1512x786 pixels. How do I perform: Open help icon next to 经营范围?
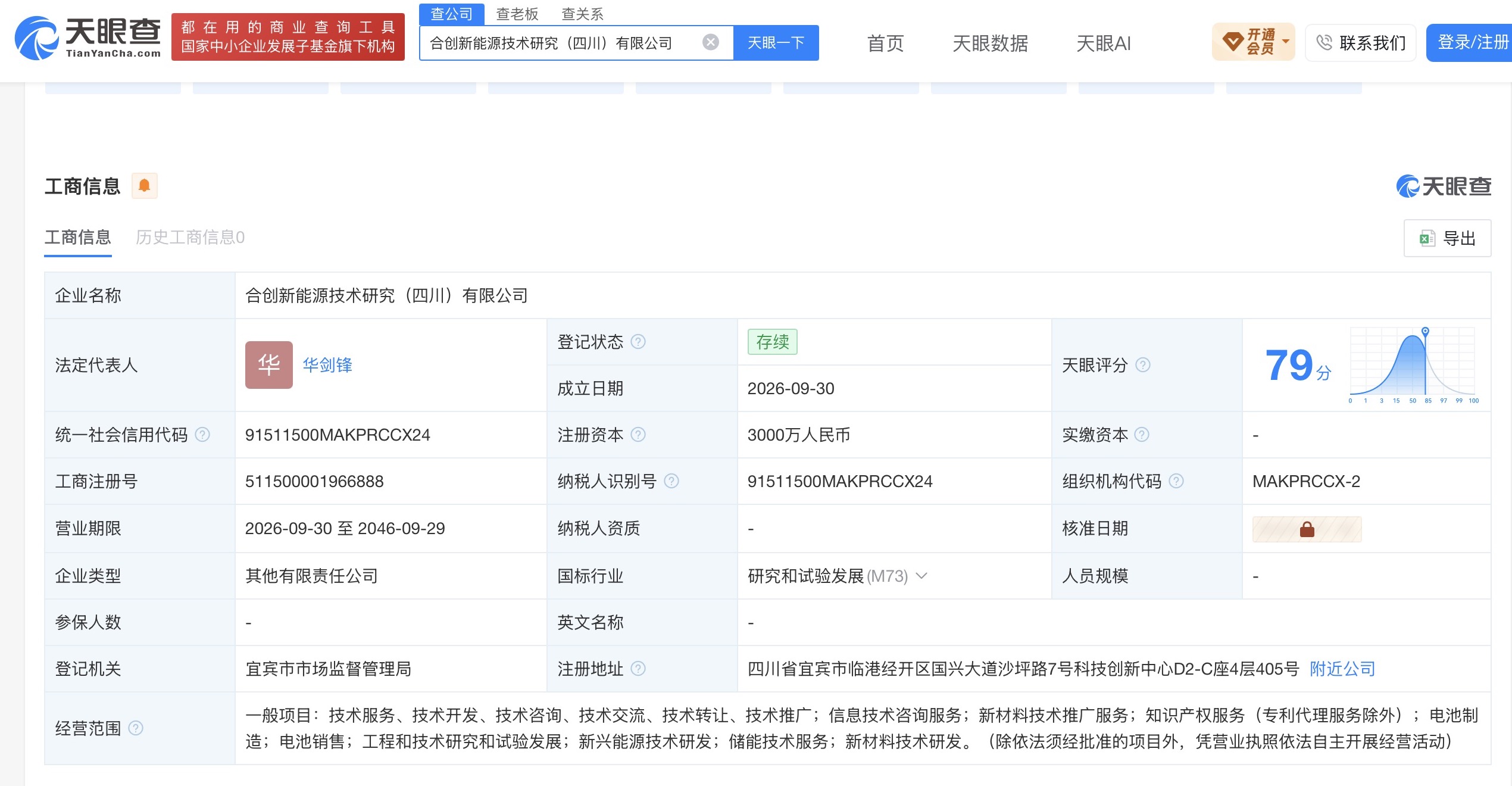click(x=136, y=728)
